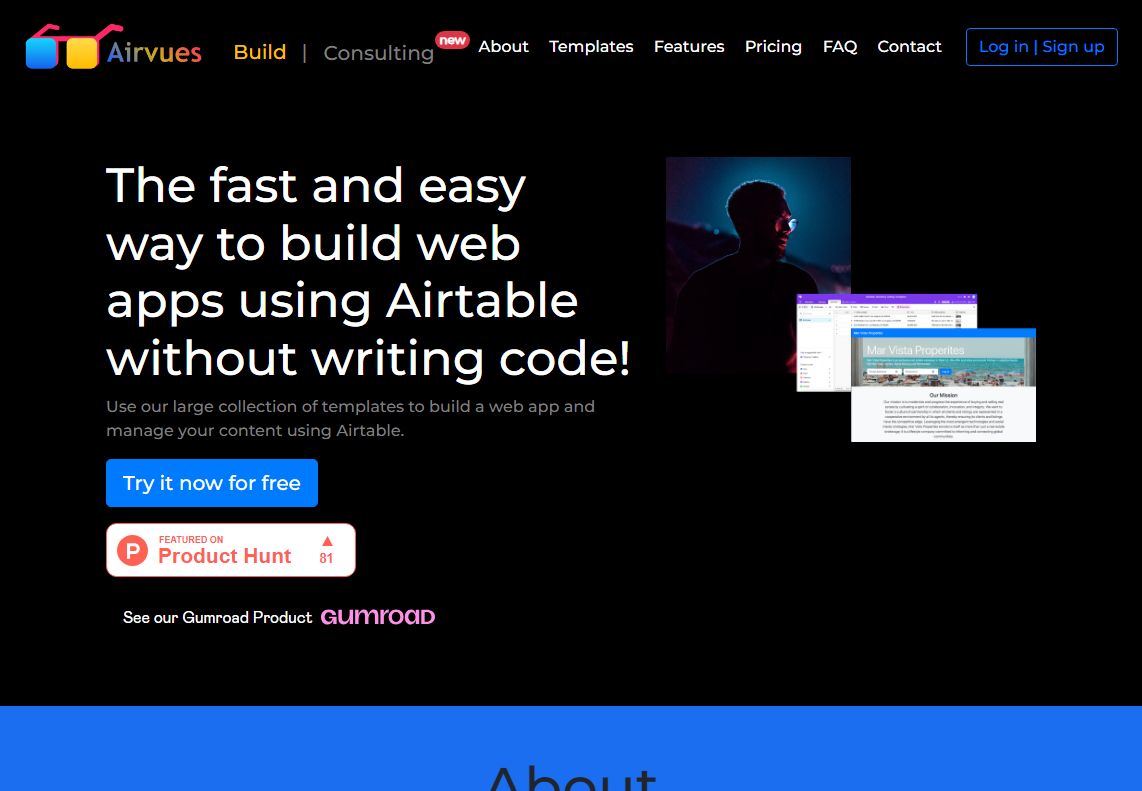The height and width of the screenshot is (791, 1142).
Task: Click the Airvues sunglasses logo icon
Action: (74, 47)
